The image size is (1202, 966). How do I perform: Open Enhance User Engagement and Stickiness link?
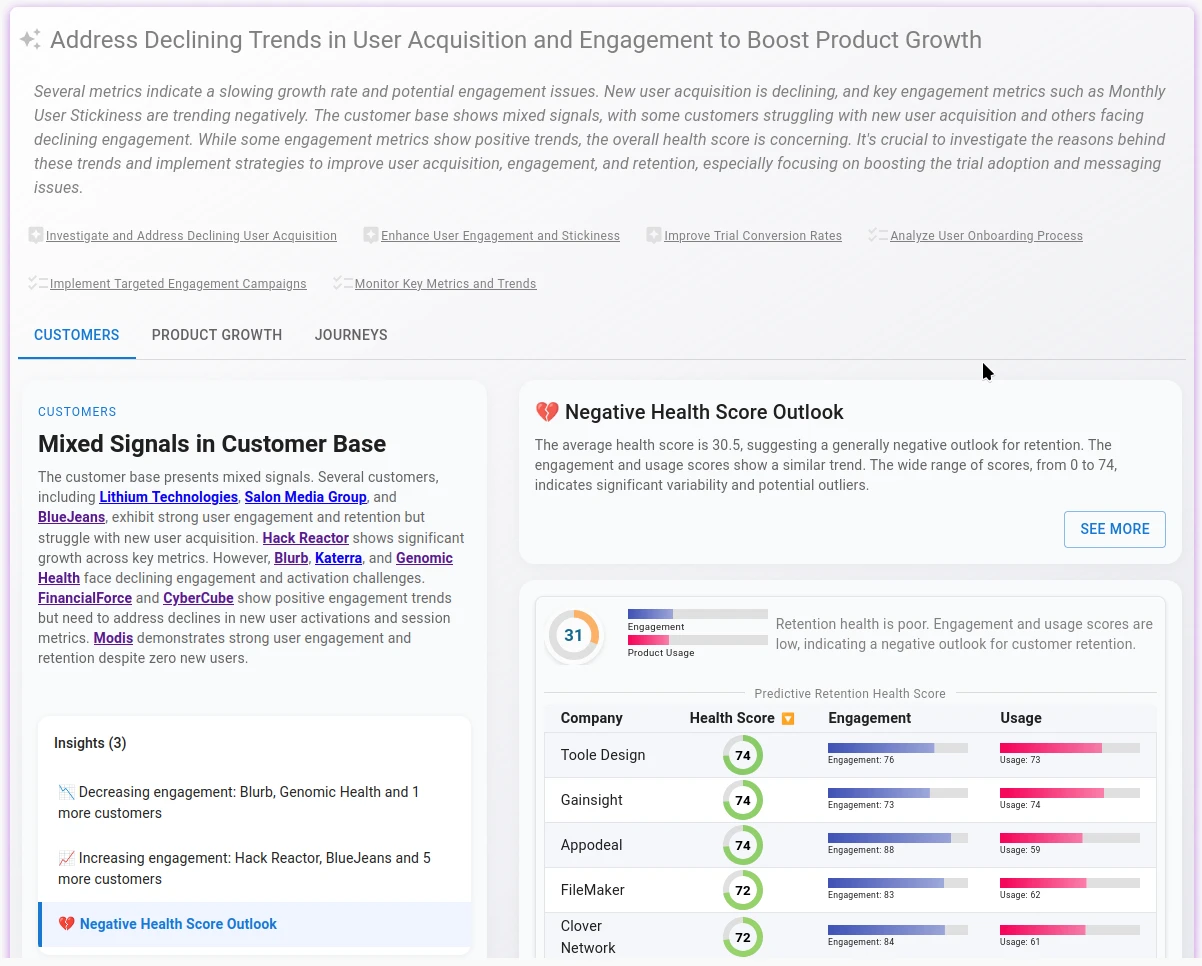500,236
